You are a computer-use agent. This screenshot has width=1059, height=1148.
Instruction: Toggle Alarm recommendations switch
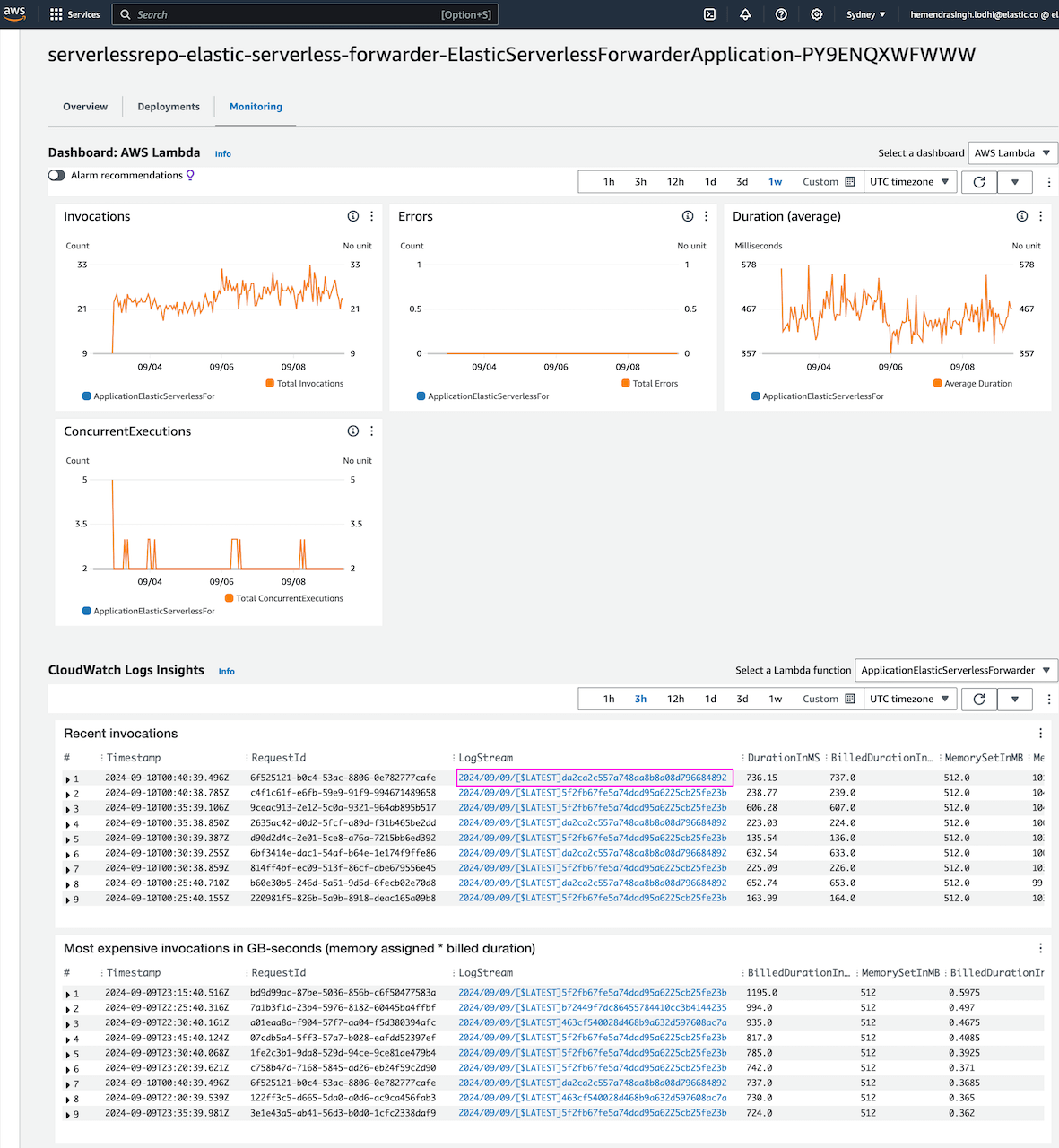(x=56, y=175)
